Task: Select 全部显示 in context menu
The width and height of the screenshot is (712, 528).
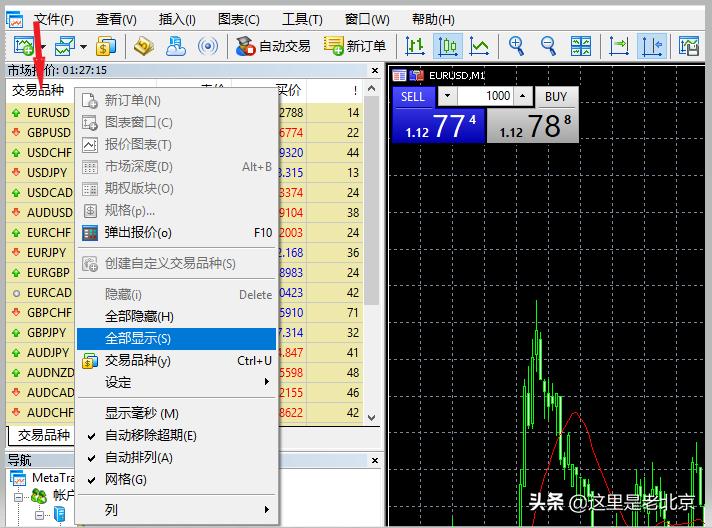Action: (137, 339)
